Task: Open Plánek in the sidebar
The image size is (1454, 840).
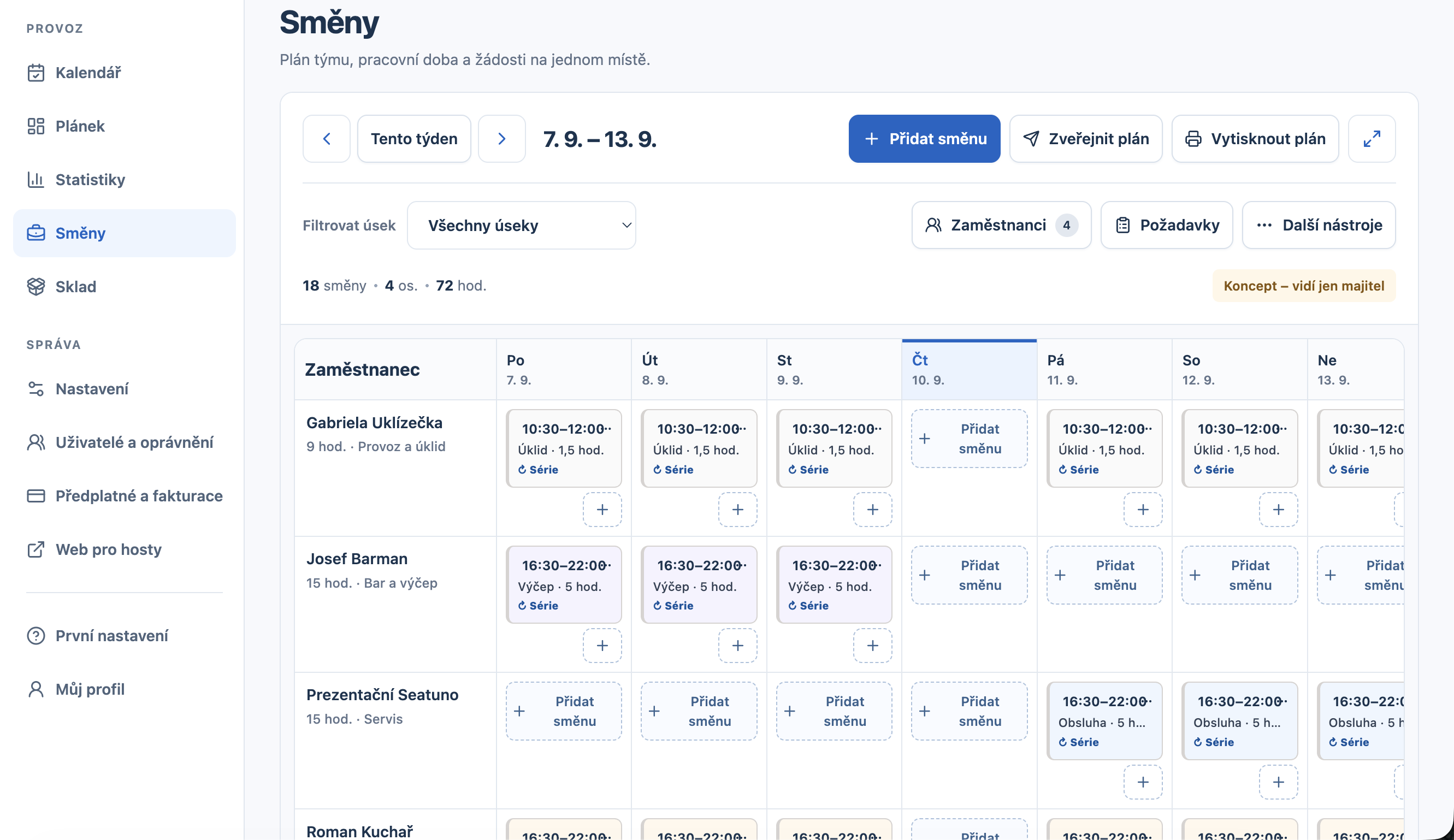Action: click(124, 126)
